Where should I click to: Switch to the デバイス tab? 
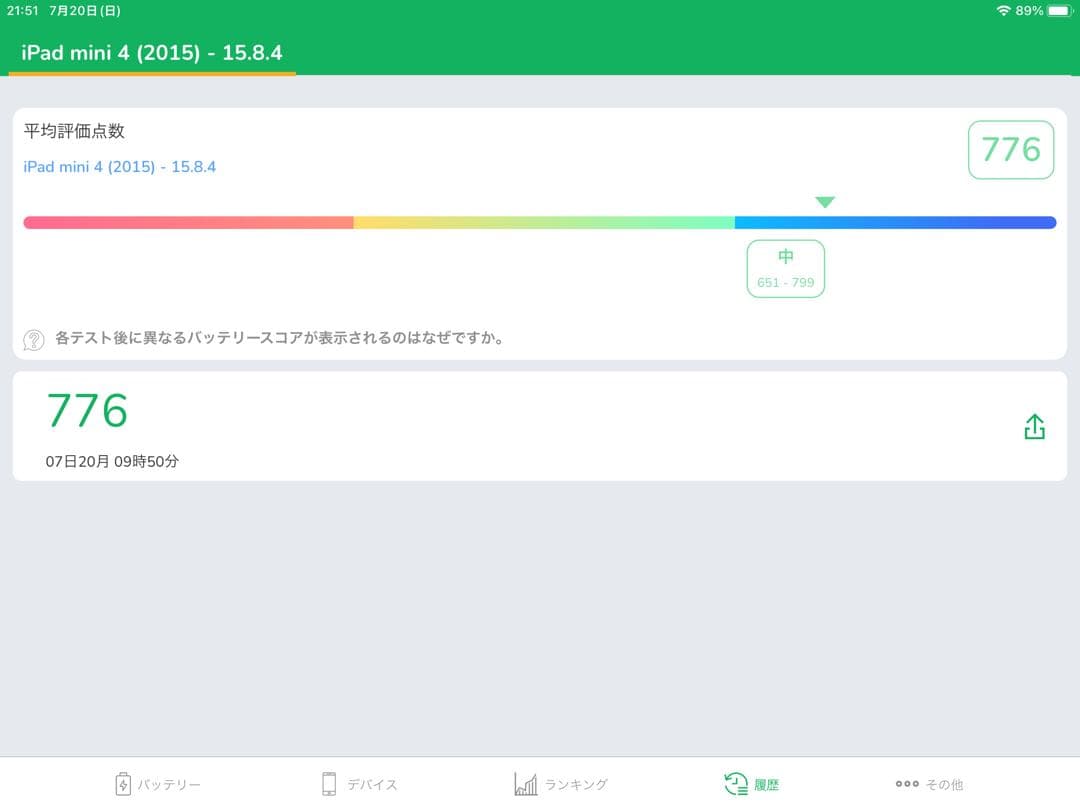coord(360,784)
